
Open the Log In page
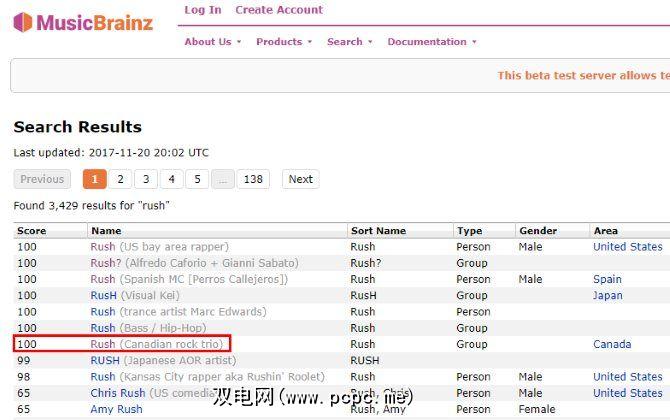click(x=203, y=10)
